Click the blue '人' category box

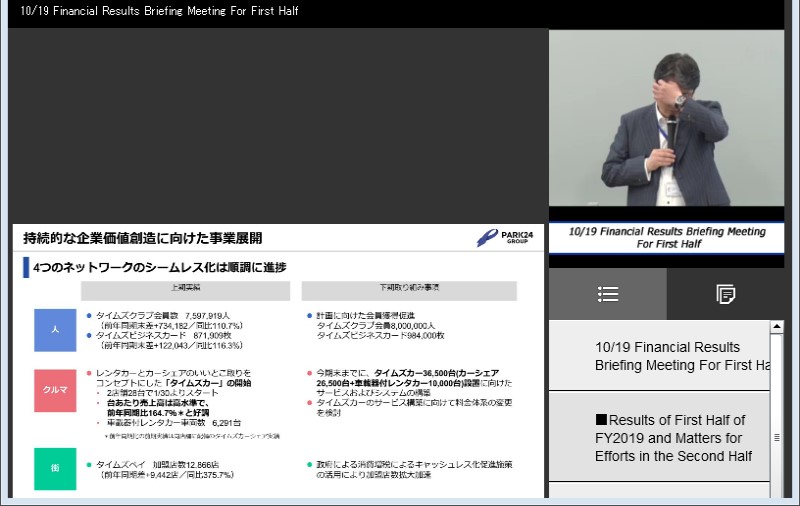[55, 330]
